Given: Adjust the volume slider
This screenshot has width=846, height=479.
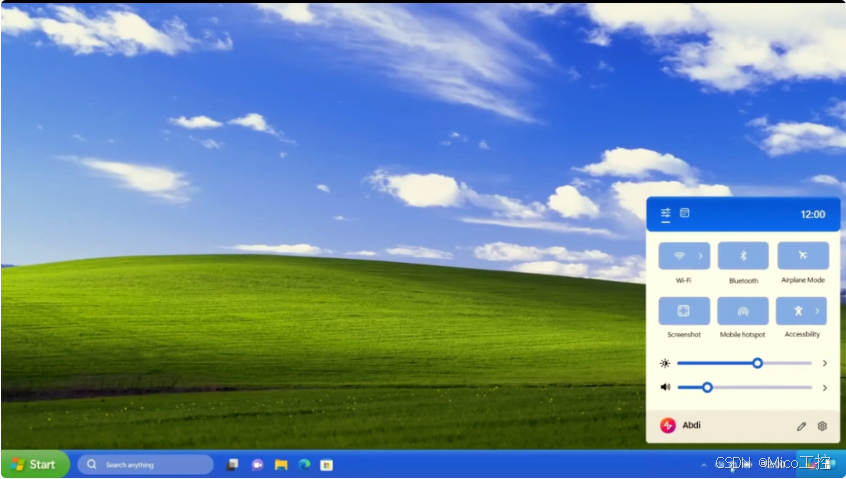Looking at the screenshot, I should [x=745, y=387].
